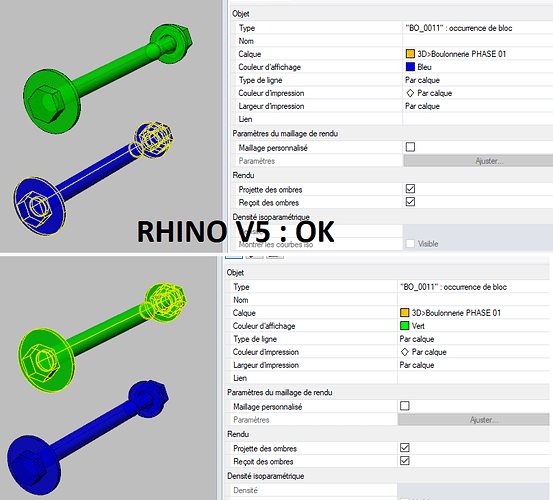Click the Rendu section header in the lower panel
The height and width of the screenshot is (500, 553).
(x=238, y=434)
